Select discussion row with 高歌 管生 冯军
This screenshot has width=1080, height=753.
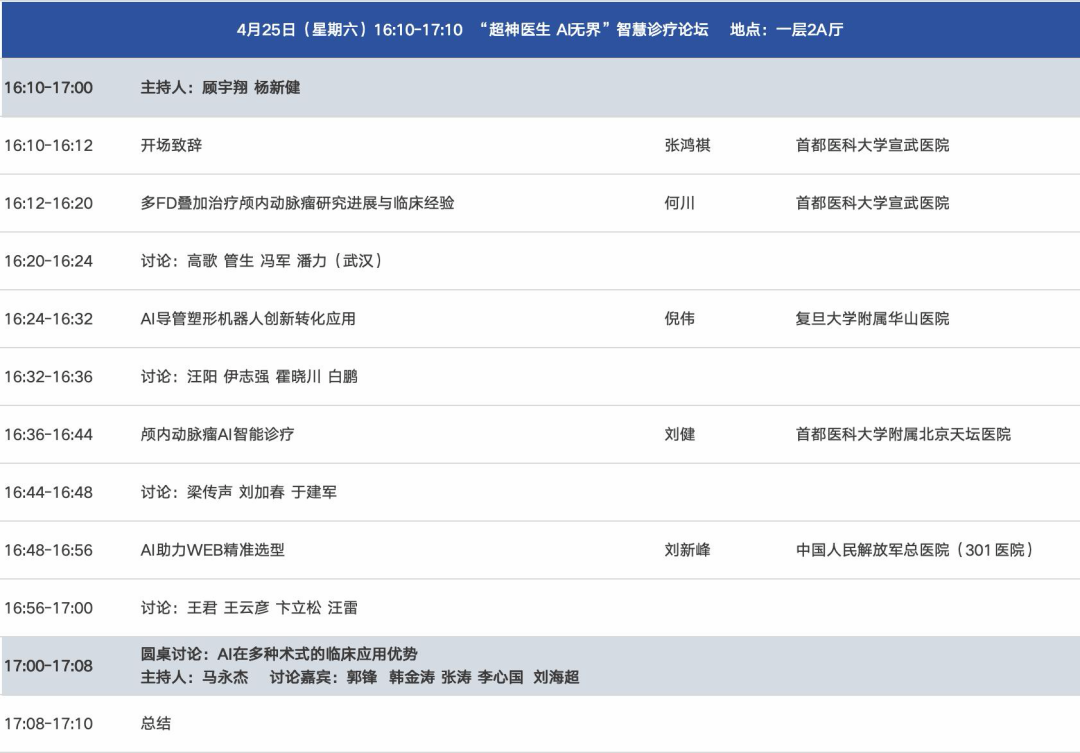[x=261, y=261]
